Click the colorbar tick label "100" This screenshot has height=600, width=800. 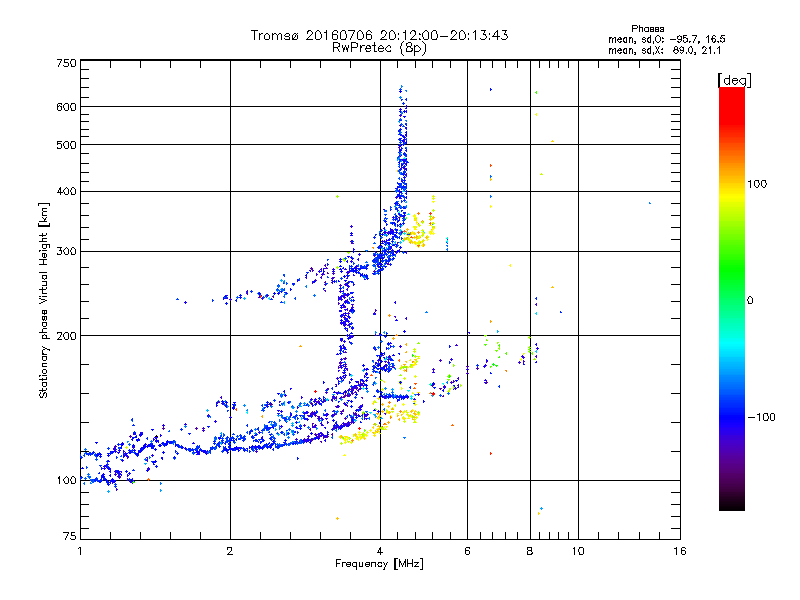pyautogui.click(x=757, y=184)
